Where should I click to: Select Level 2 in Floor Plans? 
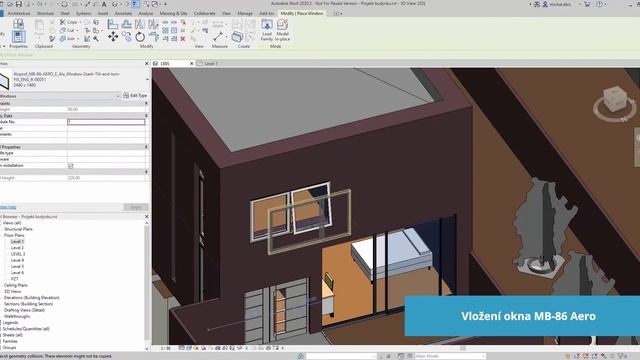pyautogui.click(x=17, y=248)
